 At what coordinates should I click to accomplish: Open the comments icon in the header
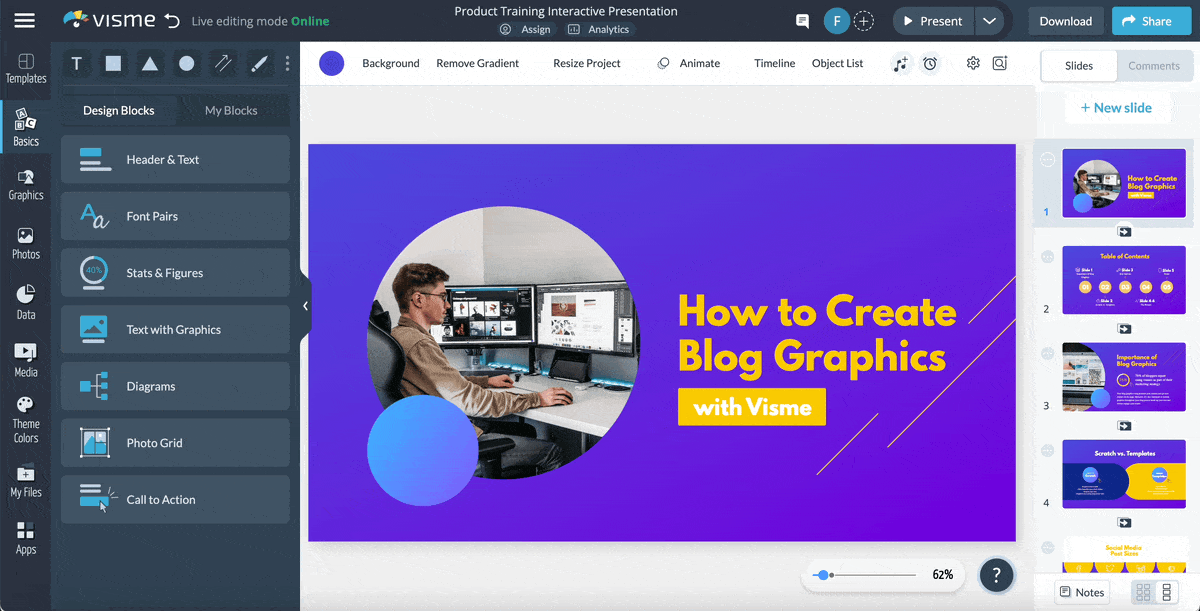coord(802,20)
